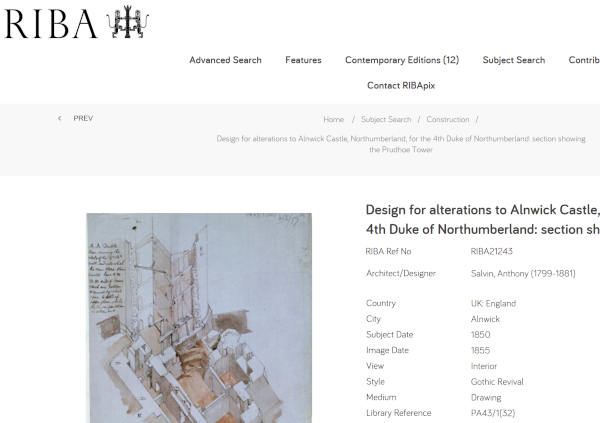Viewport: 600px width, 423px height.
Task: Click the UK: England country value
Action: click(495, 303)
